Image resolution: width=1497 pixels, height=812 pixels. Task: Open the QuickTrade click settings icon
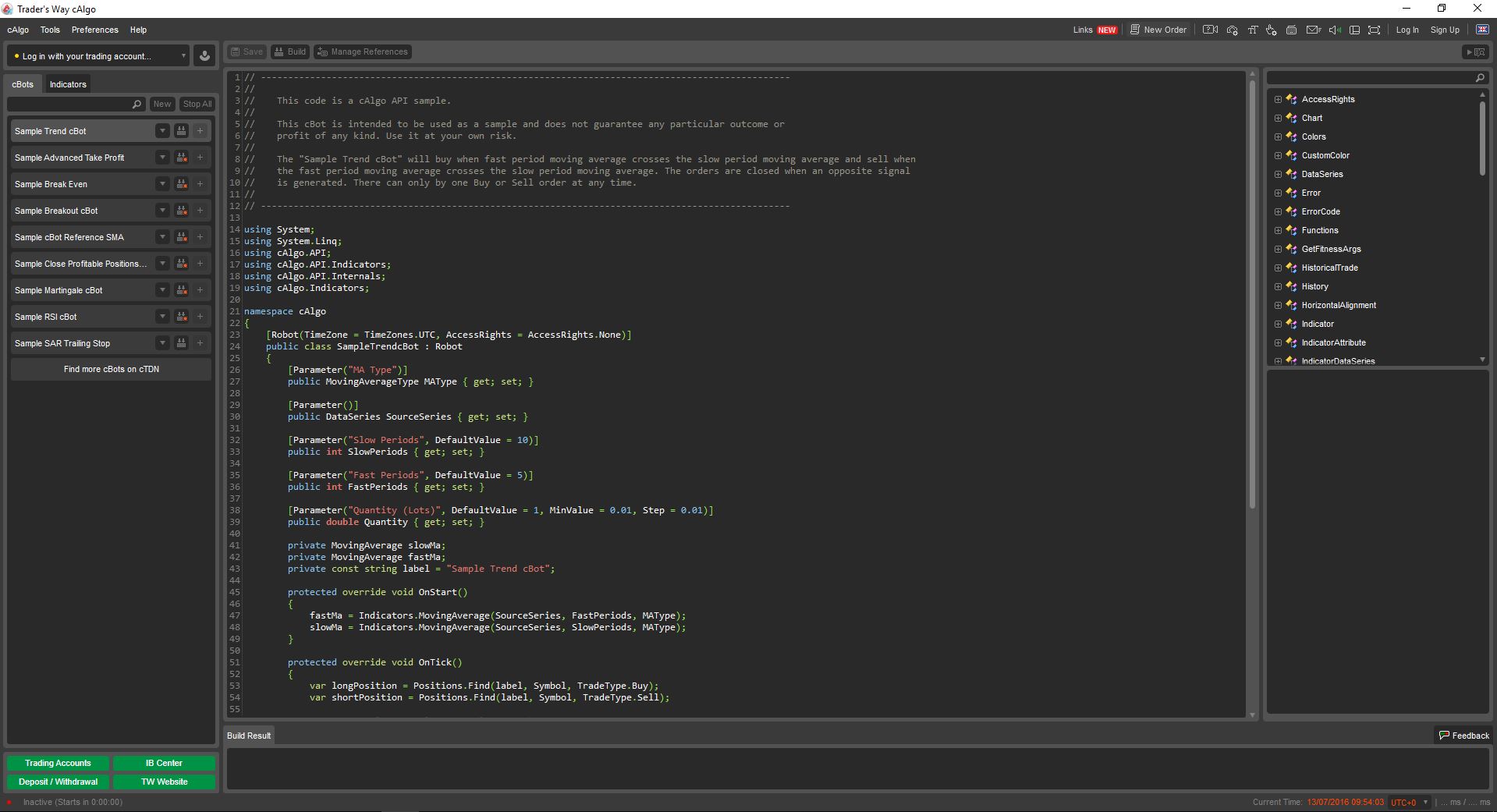(1272, 30)
